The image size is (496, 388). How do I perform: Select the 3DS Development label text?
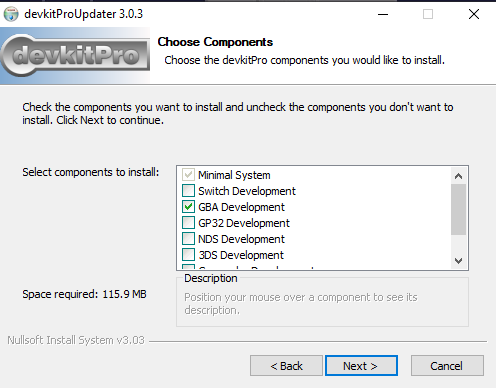(241, 255)
